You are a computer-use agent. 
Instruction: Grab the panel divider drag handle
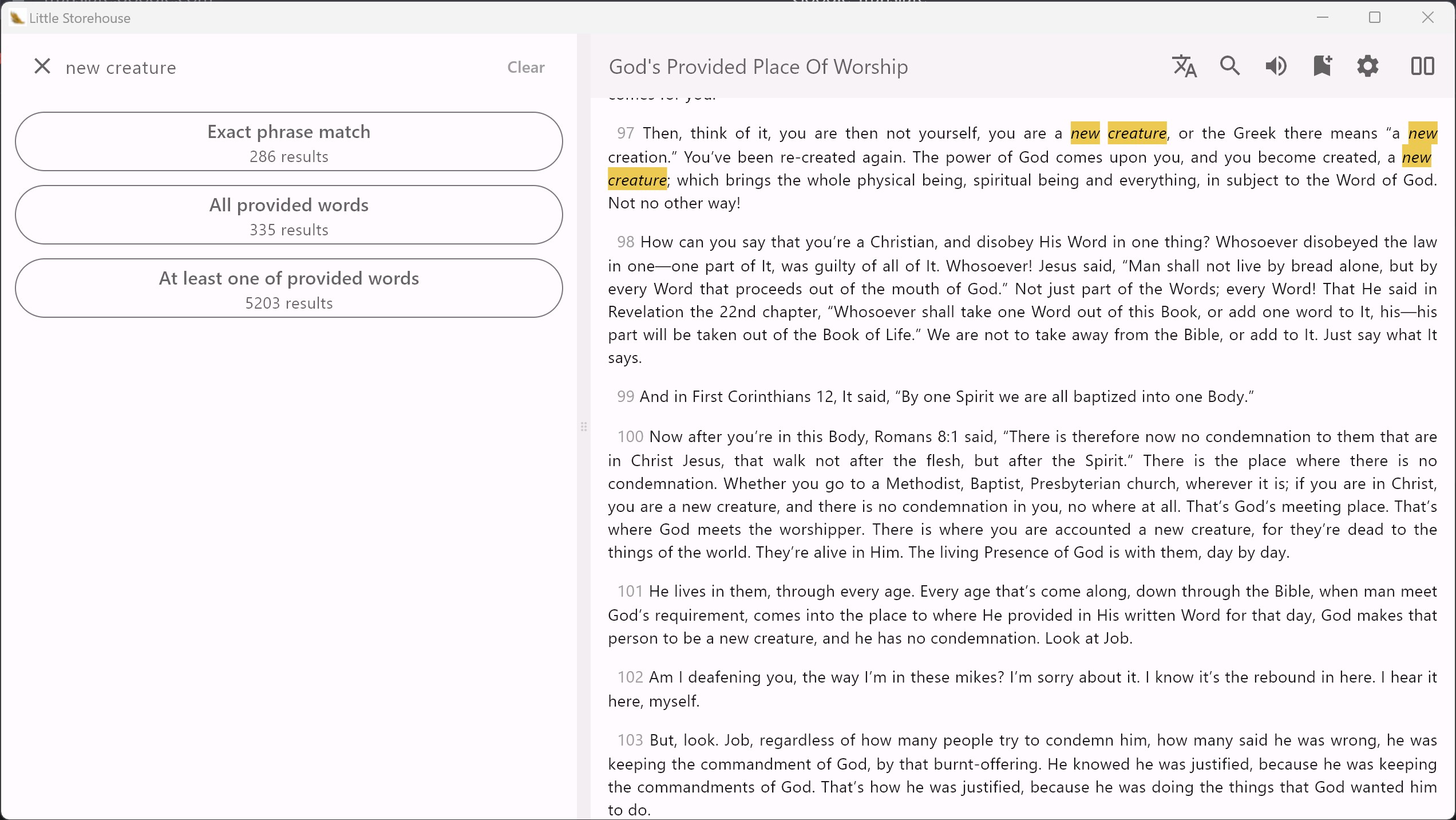pos(584,427)
